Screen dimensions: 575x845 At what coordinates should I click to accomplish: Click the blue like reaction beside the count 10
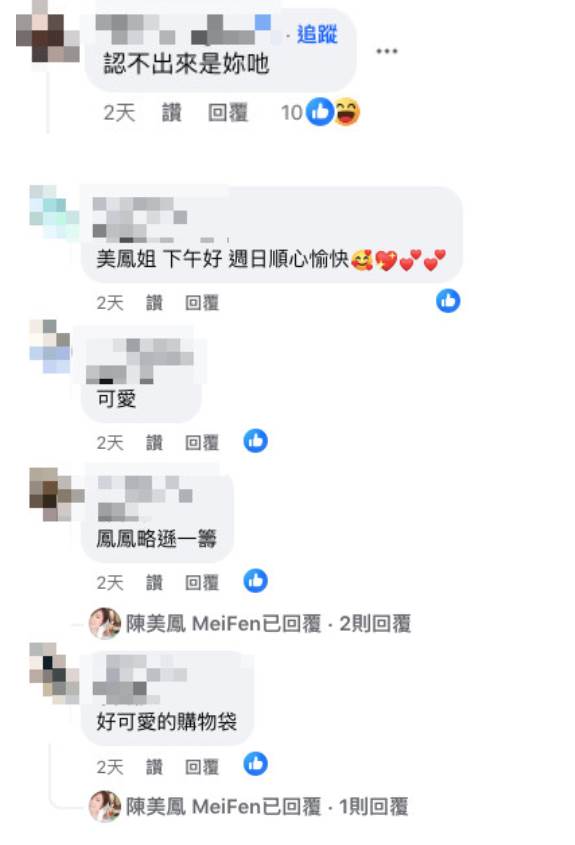point(320,112)
